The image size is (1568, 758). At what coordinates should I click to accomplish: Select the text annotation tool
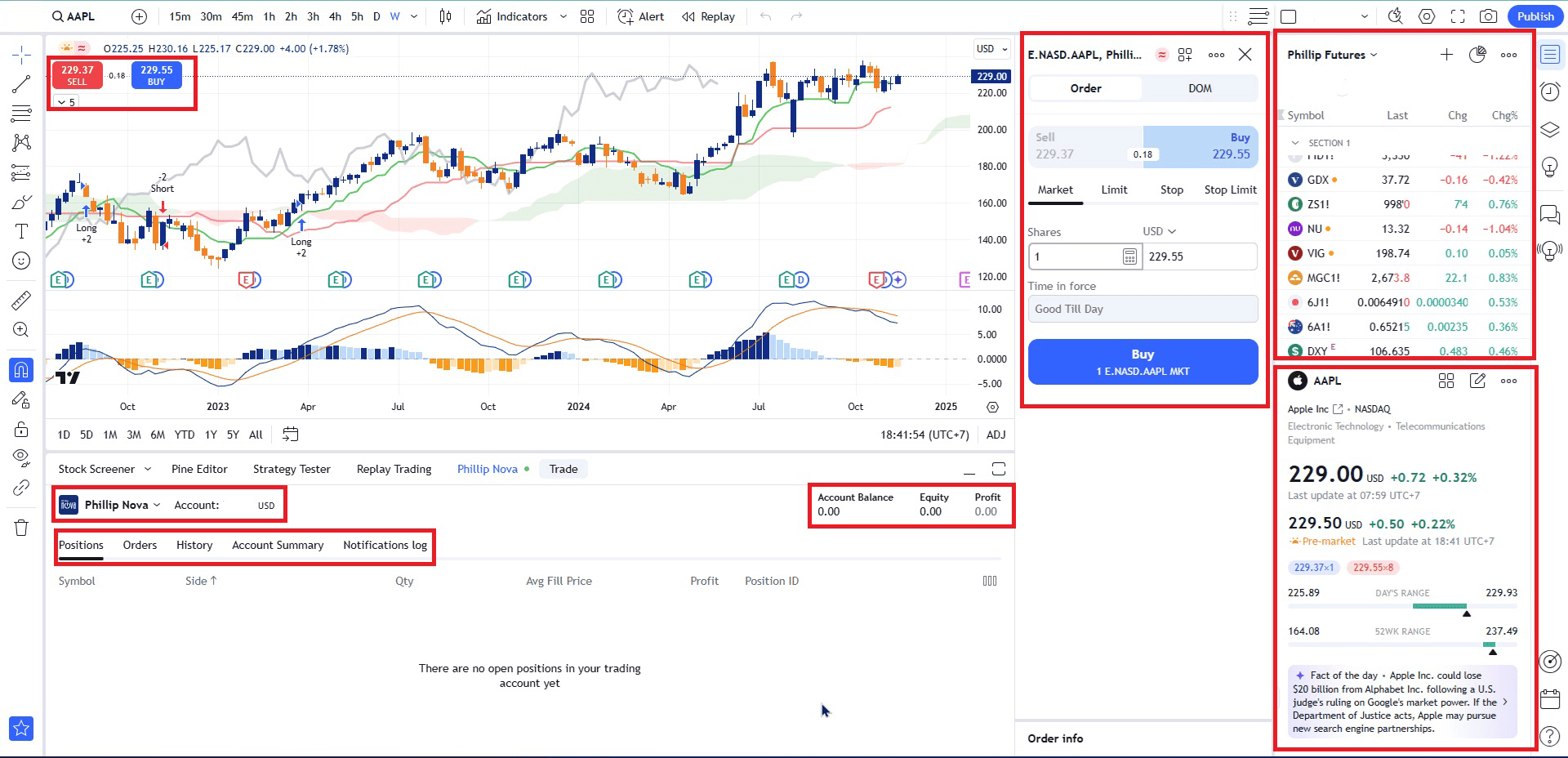[x=21, y=231]
